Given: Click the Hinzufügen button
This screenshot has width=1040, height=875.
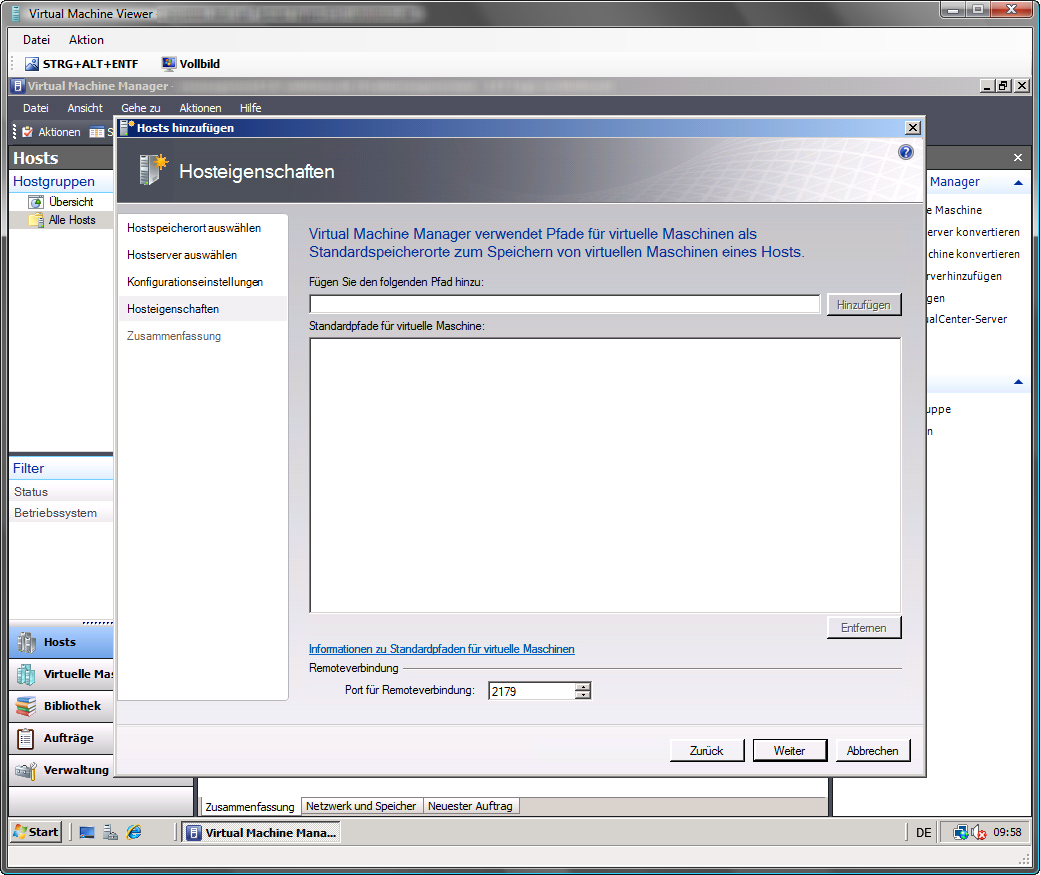Looking at the screenshot, I should [864, 304].
